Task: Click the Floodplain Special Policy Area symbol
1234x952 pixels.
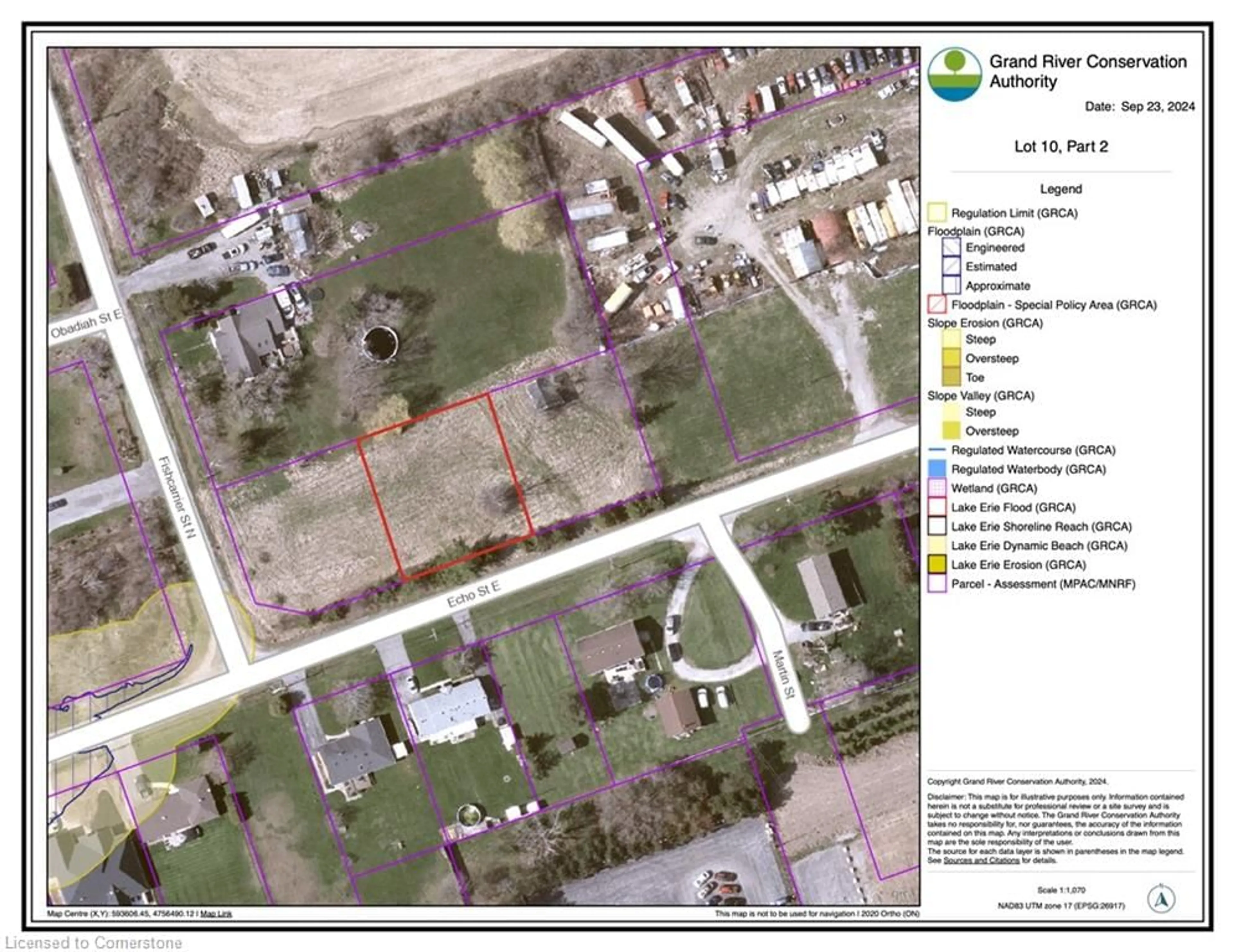Action: pos(937,304)
